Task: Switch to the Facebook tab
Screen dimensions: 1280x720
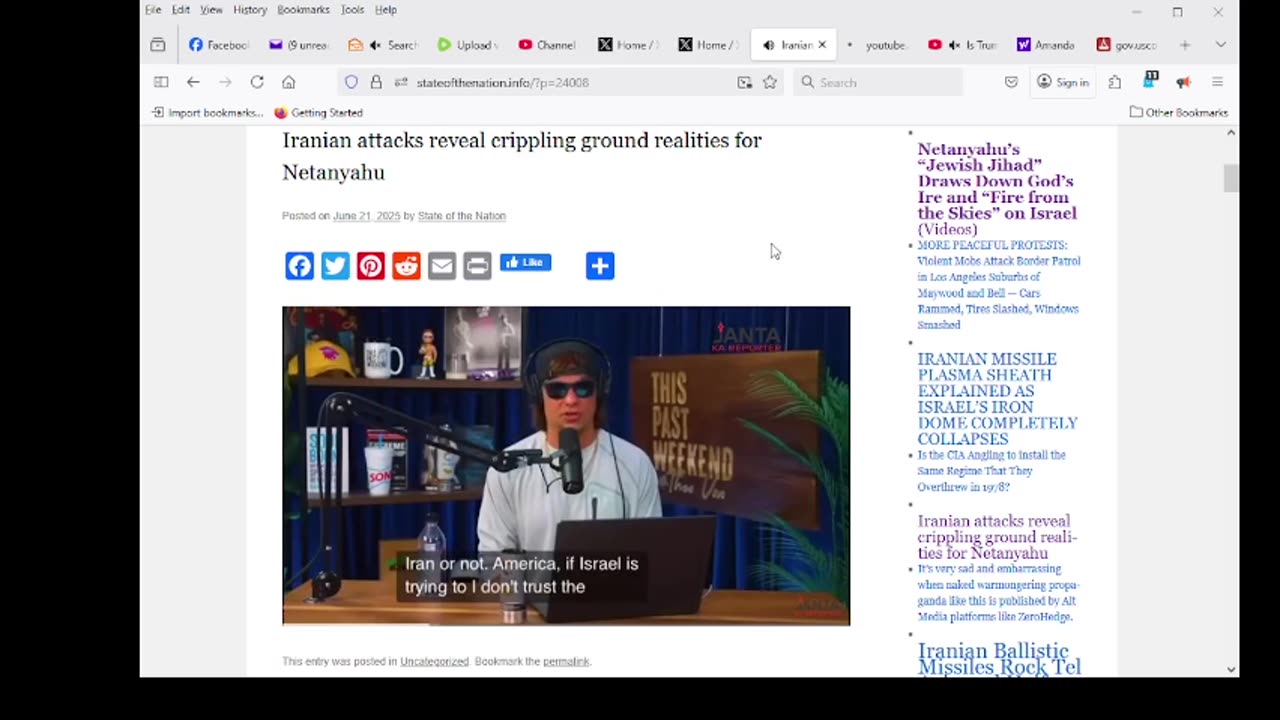Action: click(x=219, y=45)
